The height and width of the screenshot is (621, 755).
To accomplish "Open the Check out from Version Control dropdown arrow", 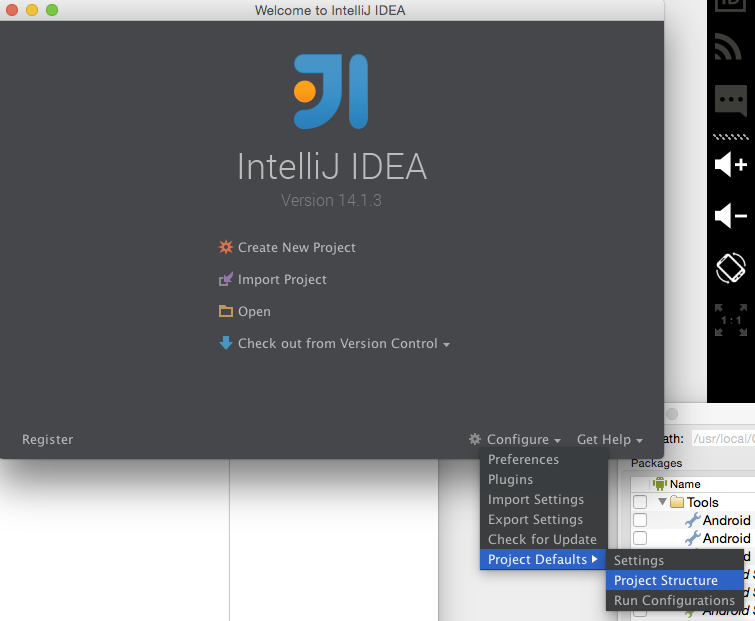I will tap(446, 345).
